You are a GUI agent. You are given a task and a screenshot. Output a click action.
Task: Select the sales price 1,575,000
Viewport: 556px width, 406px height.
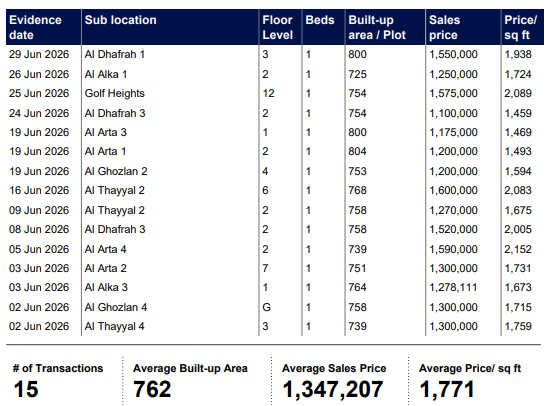click(453, 93)
